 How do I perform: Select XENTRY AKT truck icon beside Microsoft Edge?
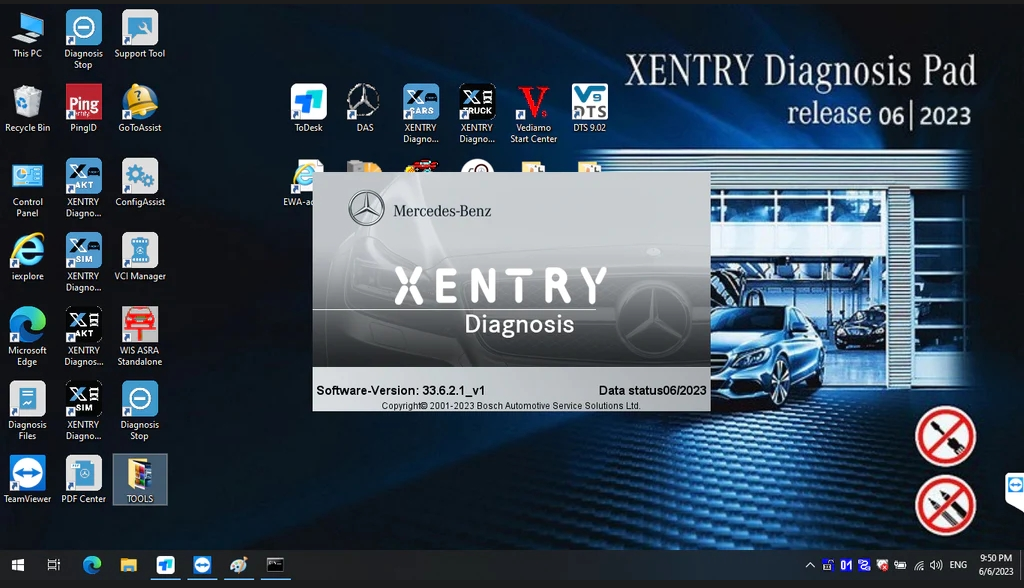point(84,336)
